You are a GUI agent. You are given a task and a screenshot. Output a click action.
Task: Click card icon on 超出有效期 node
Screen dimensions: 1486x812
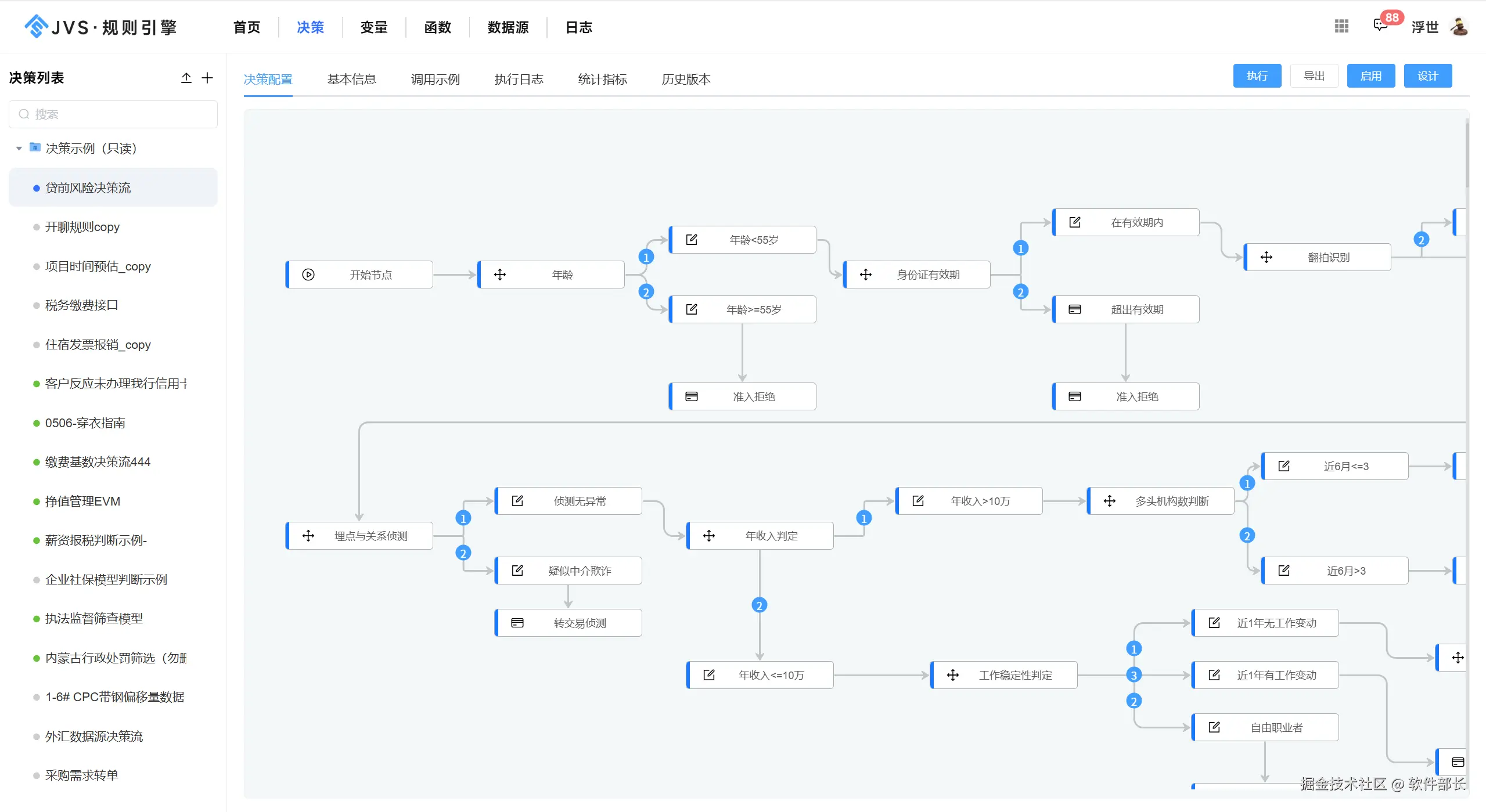coord(1075,309)
